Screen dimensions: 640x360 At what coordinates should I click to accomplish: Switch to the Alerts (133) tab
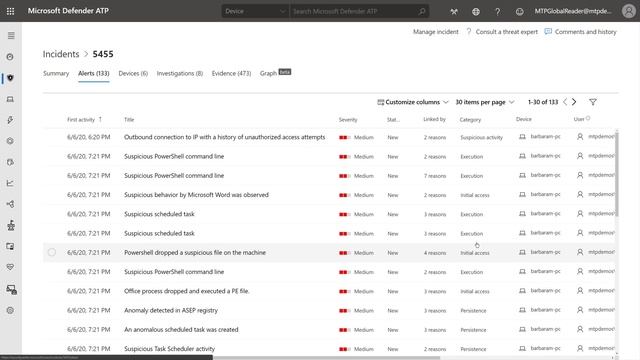coord(93,73)
